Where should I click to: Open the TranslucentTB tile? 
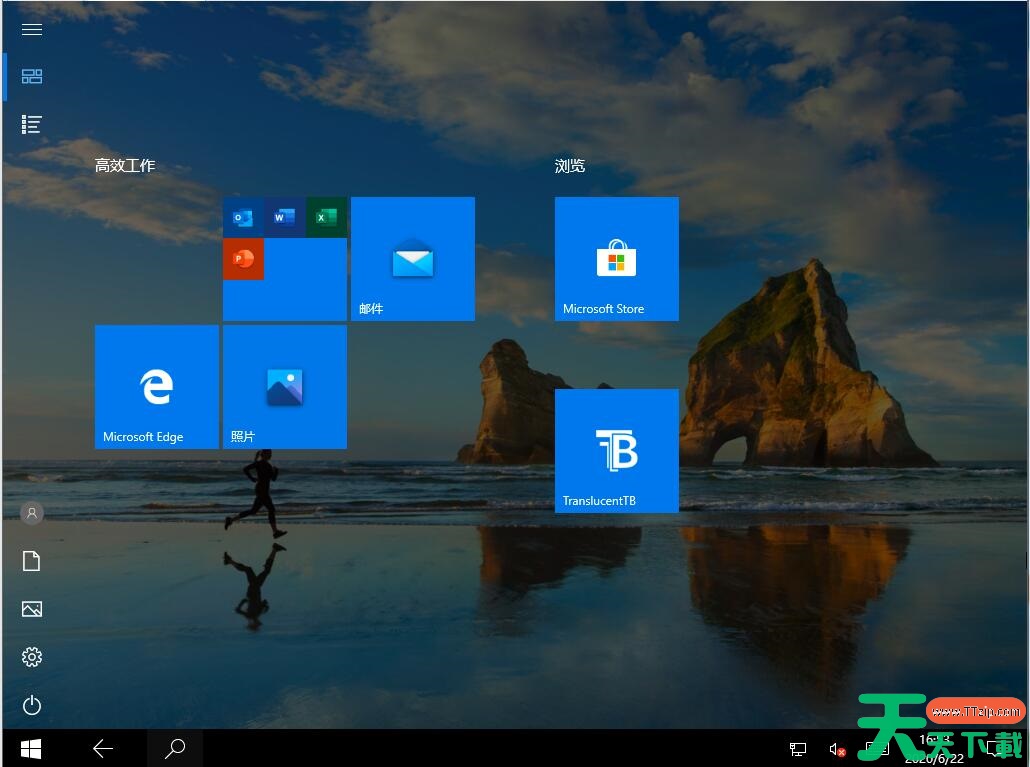[x=616, y=451]
